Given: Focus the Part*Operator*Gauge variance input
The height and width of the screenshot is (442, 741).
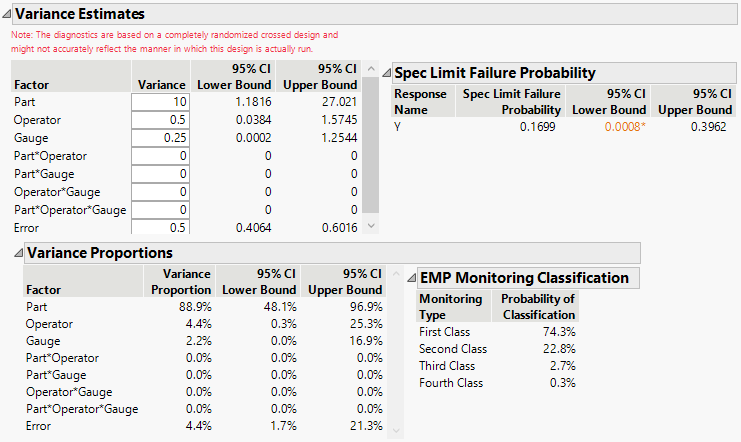Looking at the screenshot, I should [x=159, y=210].
